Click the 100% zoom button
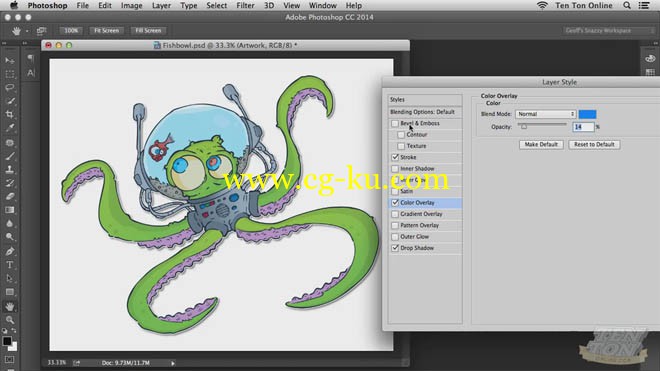This screenshot has width=660, height=371. [x=71, y=31]
